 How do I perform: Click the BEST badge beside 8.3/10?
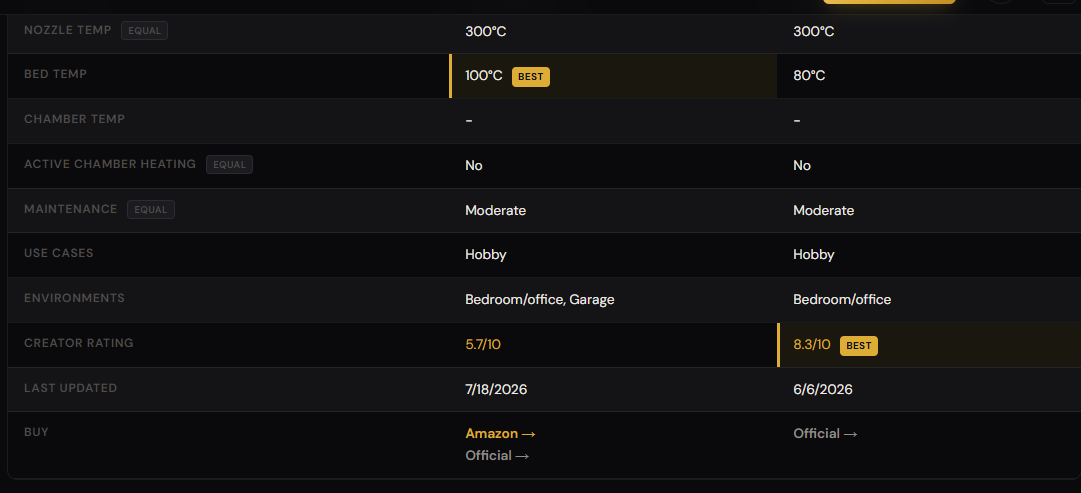click(859, 345)
